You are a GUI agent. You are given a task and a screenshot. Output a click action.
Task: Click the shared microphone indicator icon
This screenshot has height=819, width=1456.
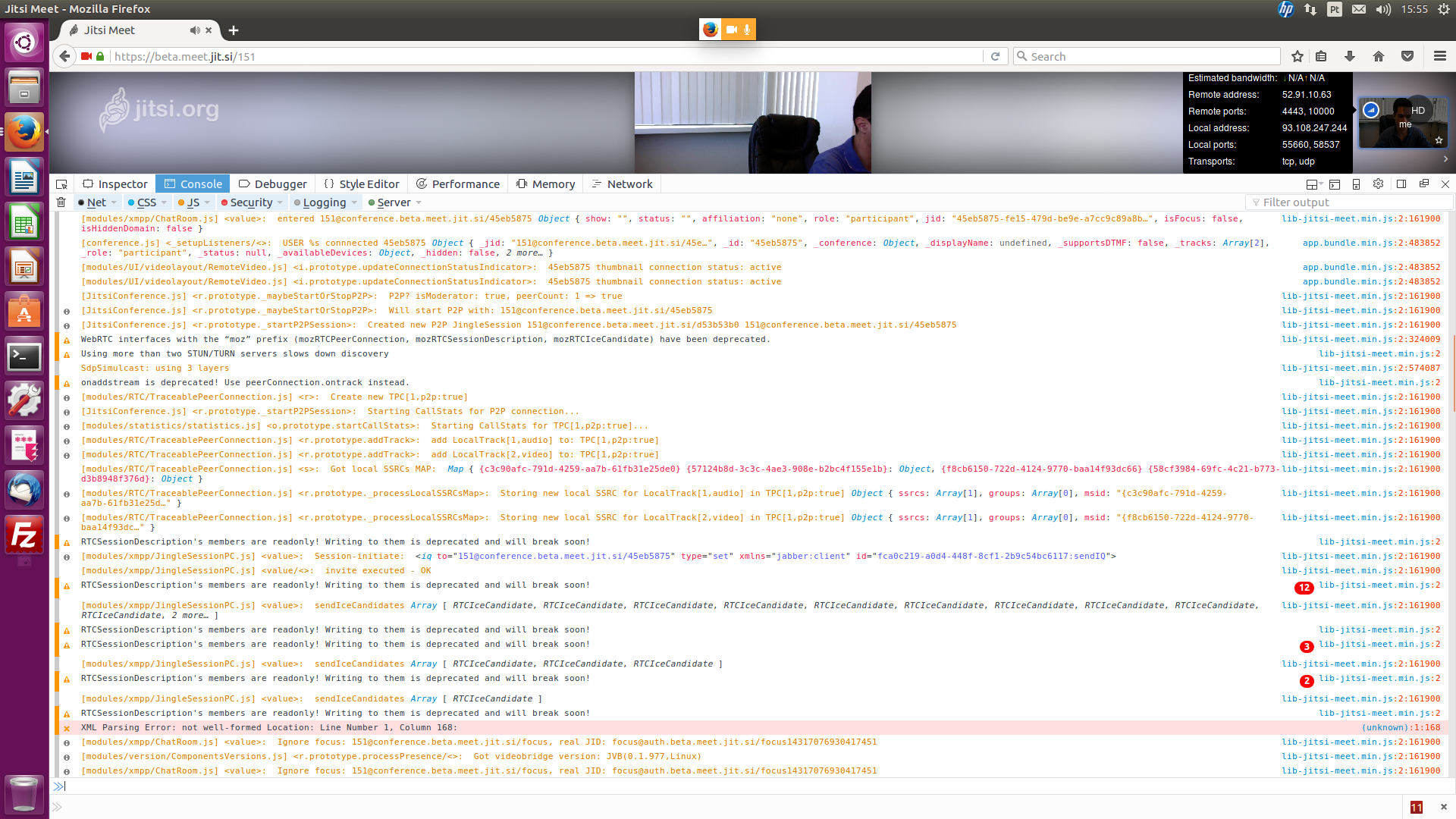pos(747,30)
